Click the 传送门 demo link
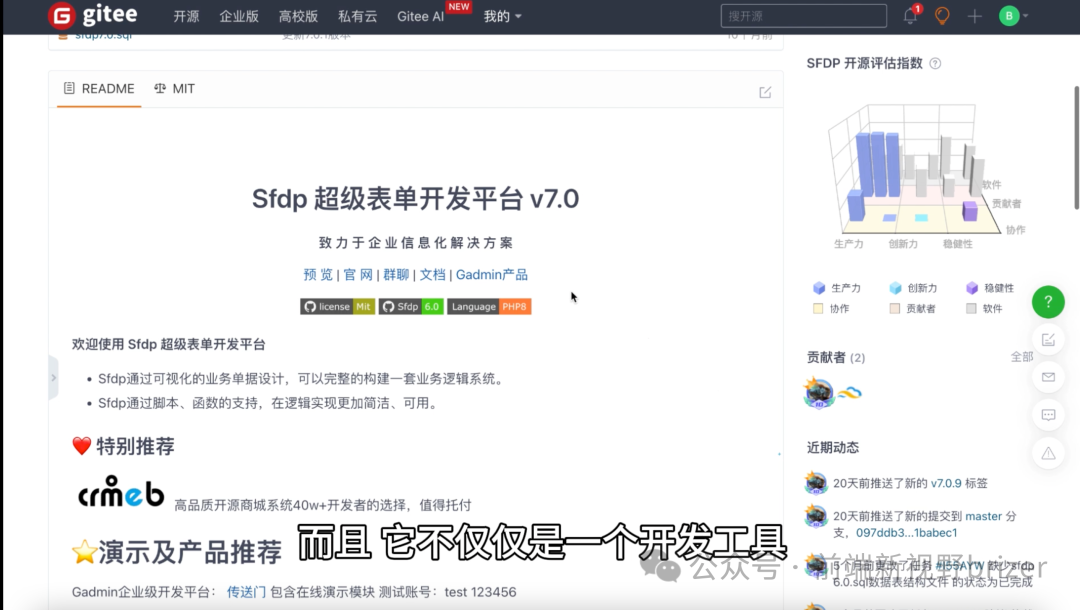This screenshot has width=1080, height=610. click(246, 591)
